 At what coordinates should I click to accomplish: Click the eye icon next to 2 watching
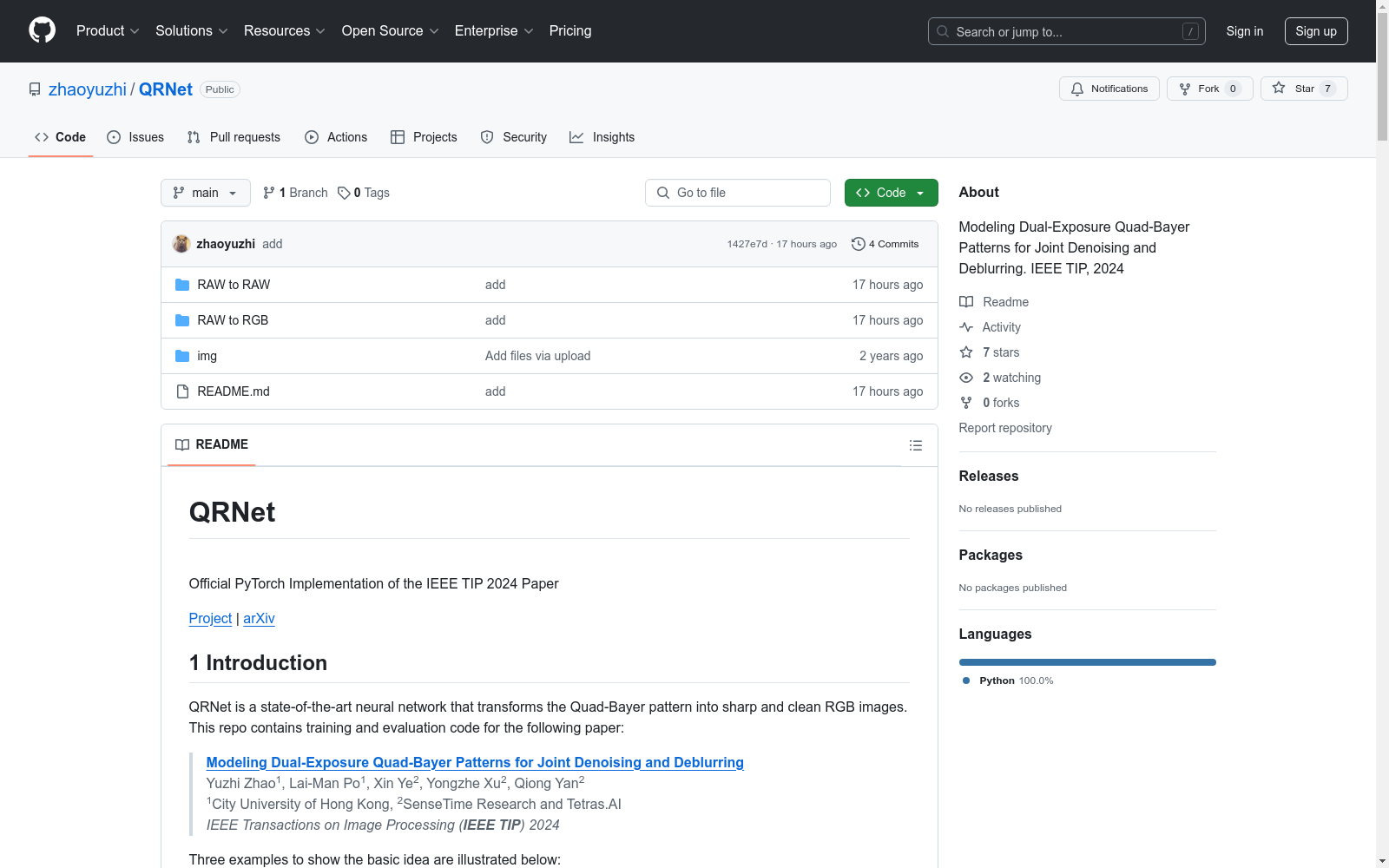pyautogui.click(x=966, y=378)
